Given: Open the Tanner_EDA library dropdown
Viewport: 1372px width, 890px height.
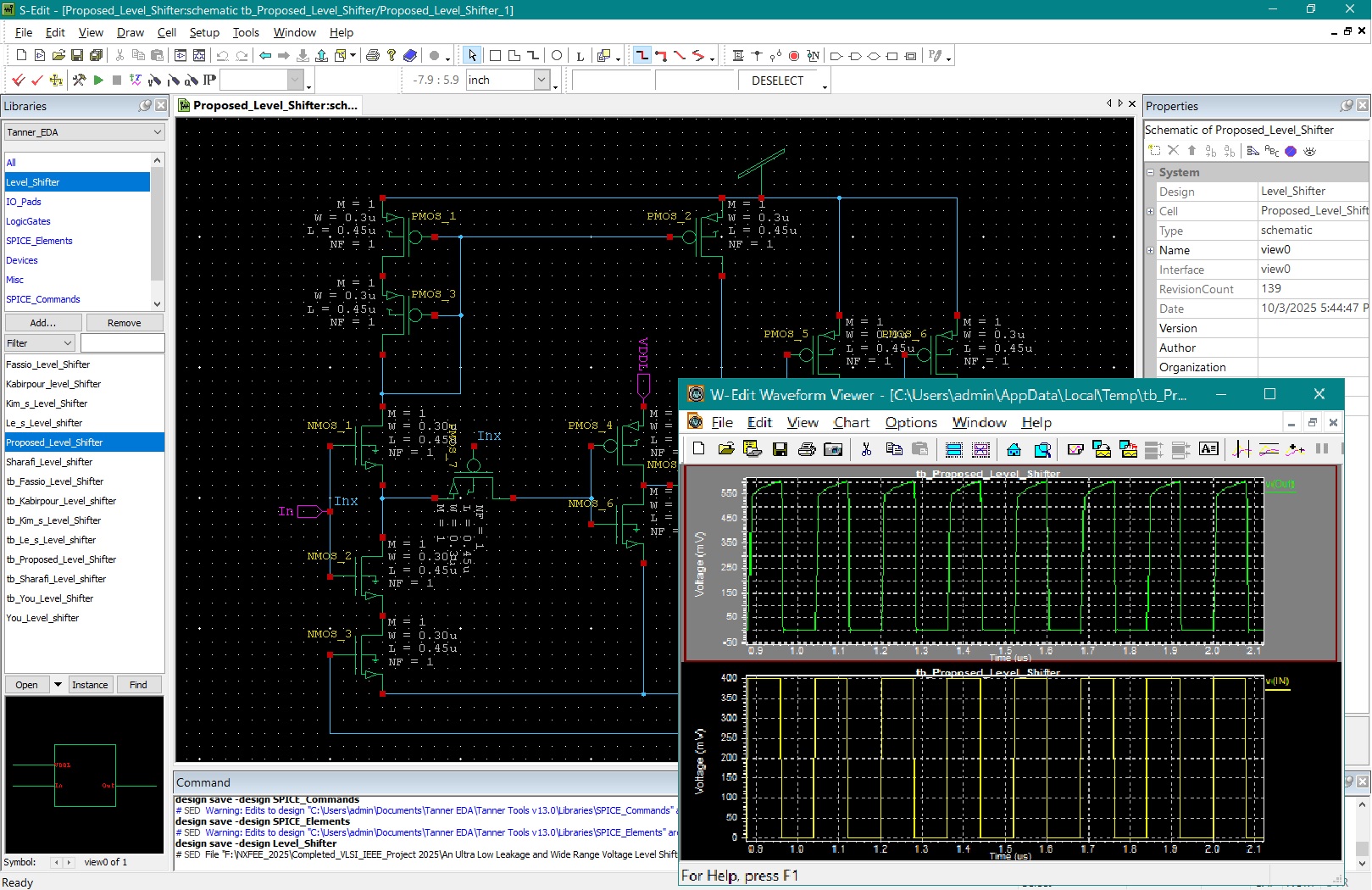Looking at the screenshot, I should tap(157, 132).
